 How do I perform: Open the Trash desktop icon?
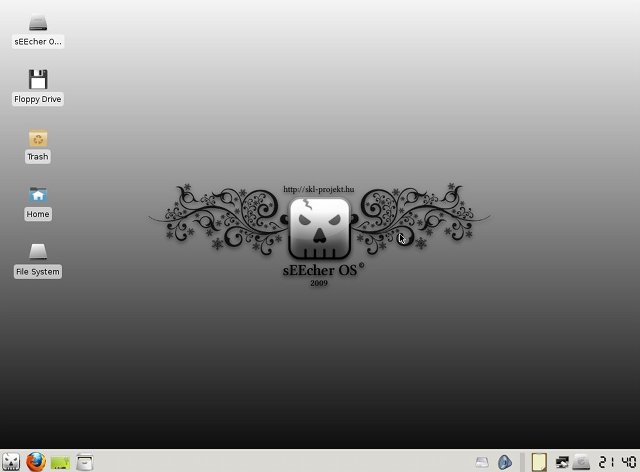pyautogui.click(x=38, y=138)
